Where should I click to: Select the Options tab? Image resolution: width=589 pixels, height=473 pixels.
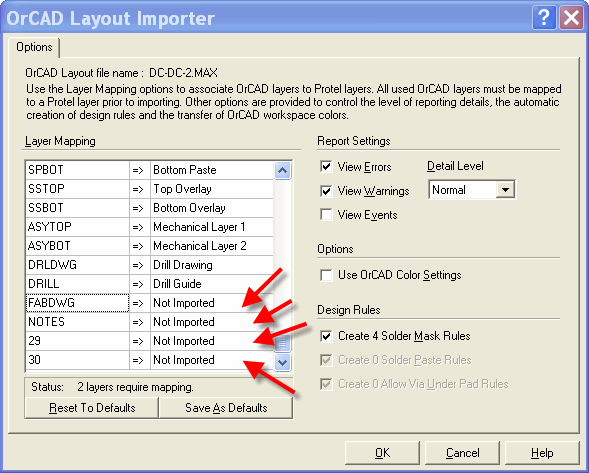coord(34,47)
